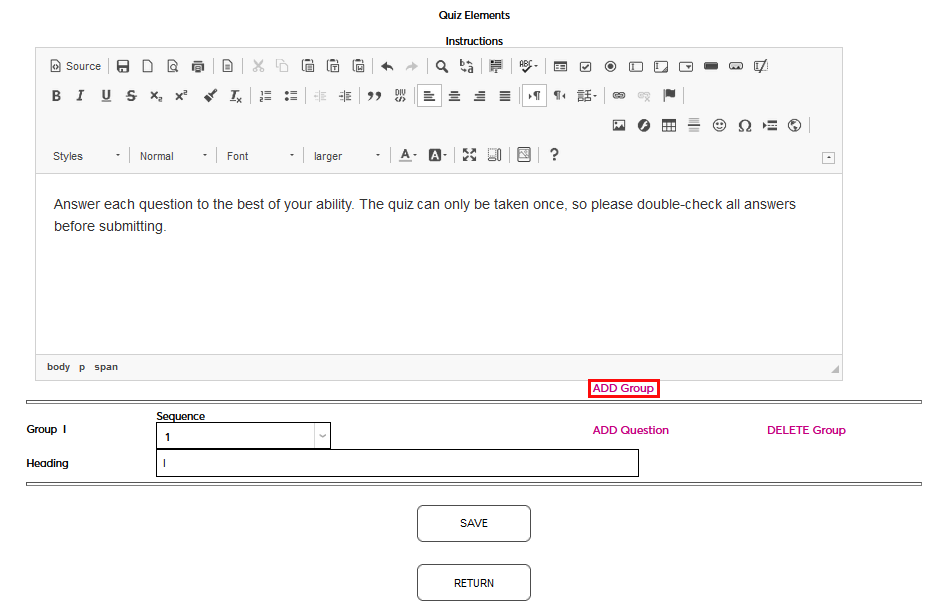The width and height of the screenshot is (936, 612).
Task: Click the DELETE Group link
Action: coord(806,430)
